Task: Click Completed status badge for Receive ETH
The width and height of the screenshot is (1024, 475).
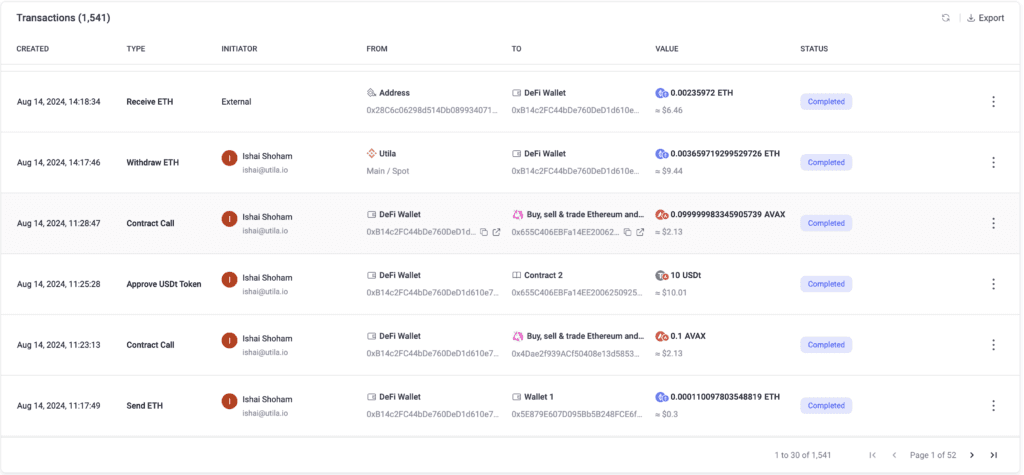Action: (826, 102)
